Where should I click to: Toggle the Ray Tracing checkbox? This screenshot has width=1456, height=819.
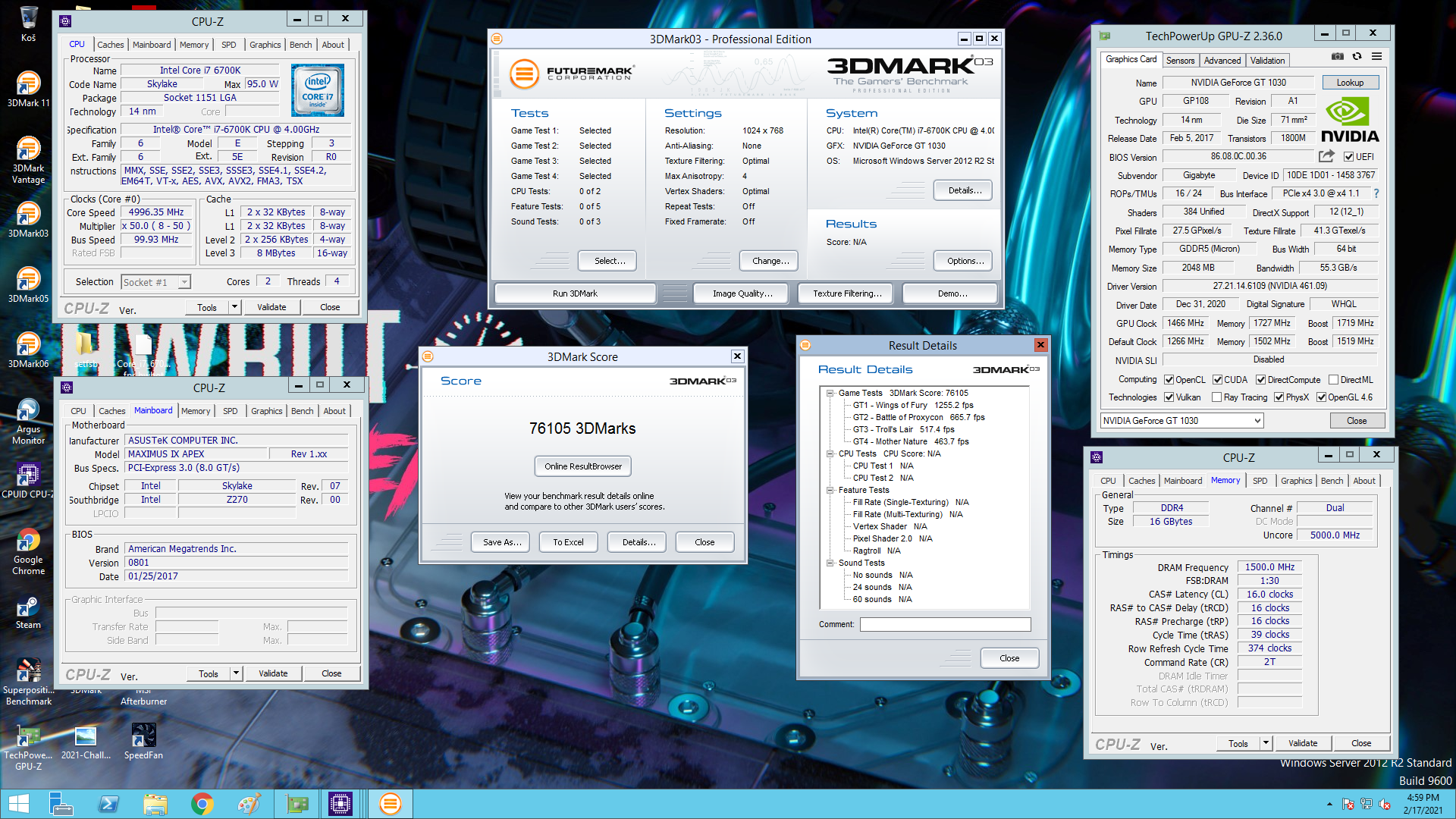[x=1217, y=397]
